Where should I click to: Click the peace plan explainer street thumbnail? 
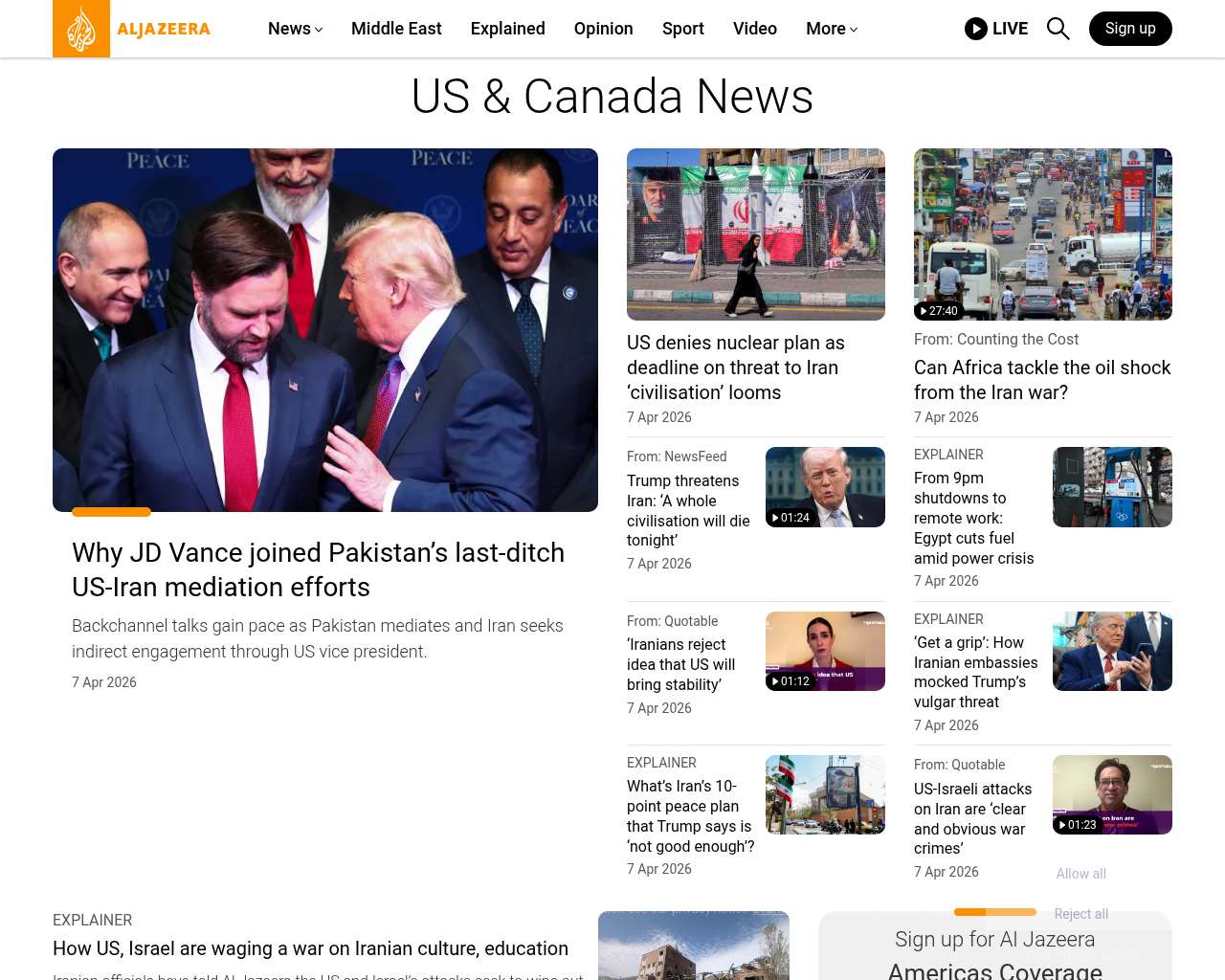825,794
